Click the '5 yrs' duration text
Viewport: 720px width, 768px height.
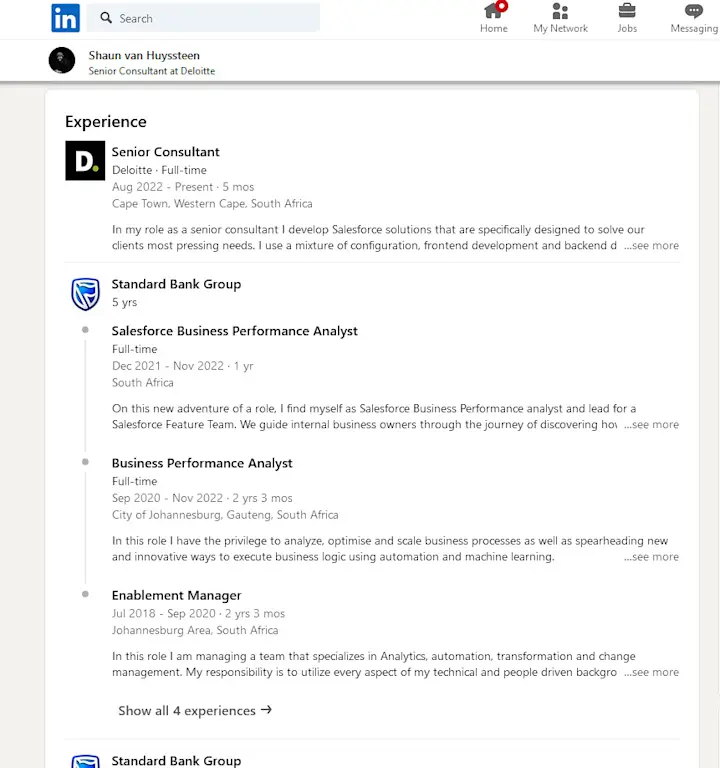124,302
